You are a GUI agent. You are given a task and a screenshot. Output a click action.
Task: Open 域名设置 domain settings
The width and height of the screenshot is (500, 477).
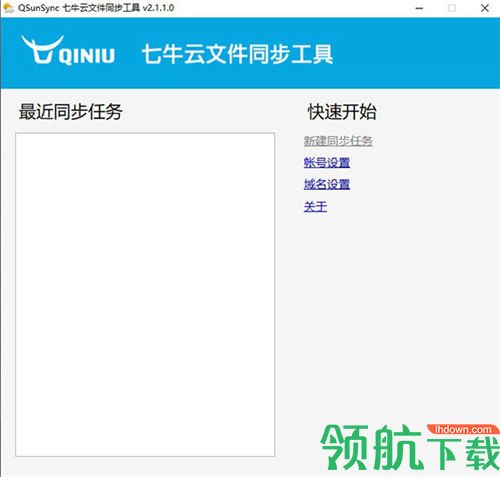tap(327, 184)
